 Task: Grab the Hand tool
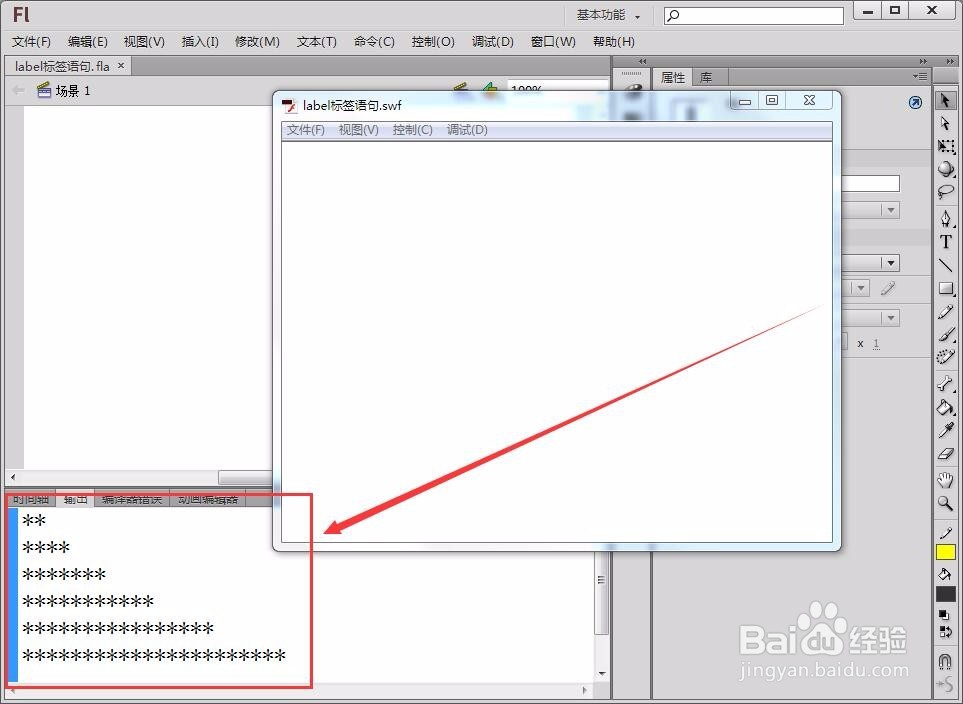945,480
